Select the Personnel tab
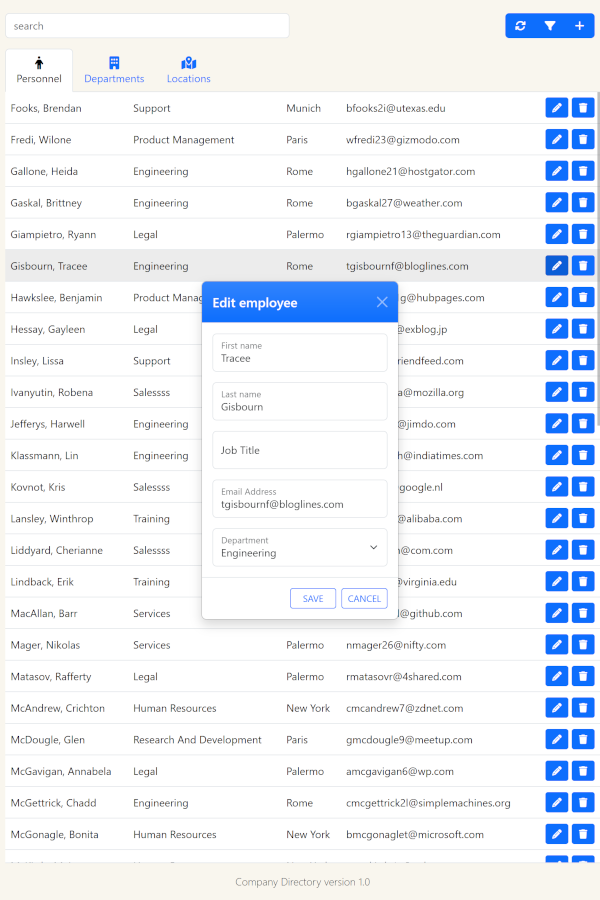This screenshot has height=900, width=600. pos(39,70)
